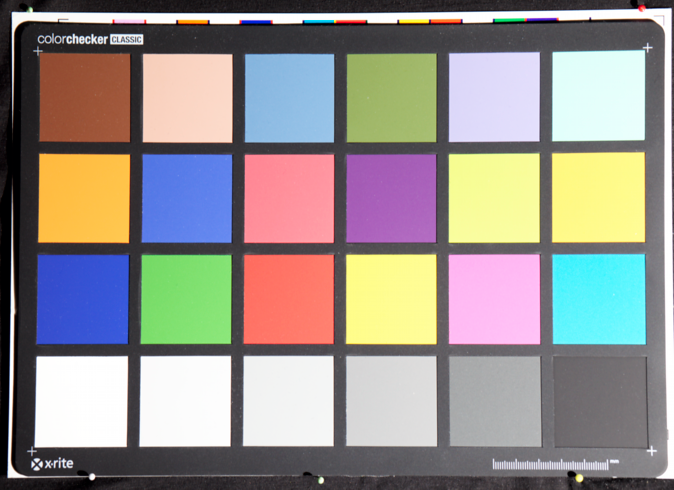This screenshot has height=490, width=674.
Task: Choose the lime yellow-green patch
Action: point(494,198)
